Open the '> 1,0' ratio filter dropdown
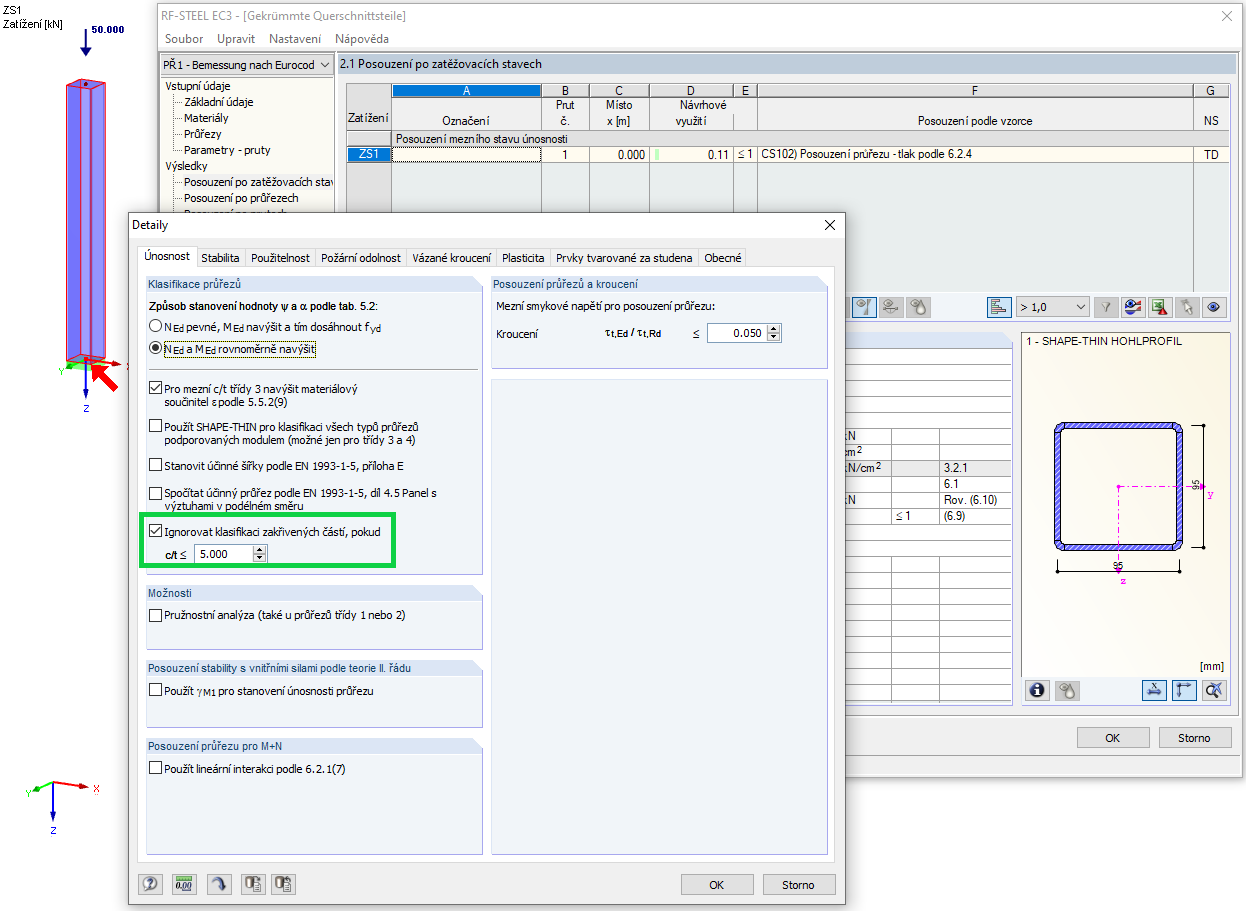The image size is (1246, 911). [x=1052, y=307]
